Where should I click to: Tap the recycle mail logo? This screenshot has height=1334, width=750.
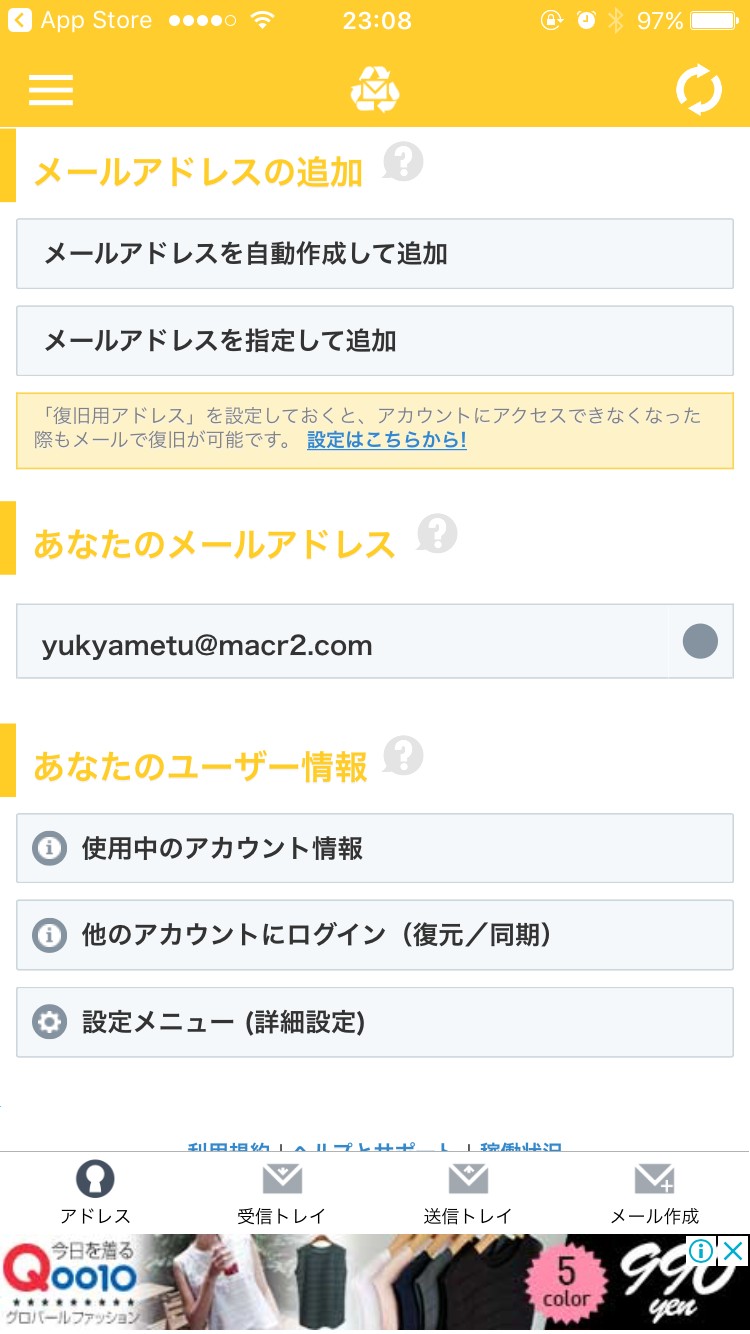pyautogui.click(x=375, y=90)
